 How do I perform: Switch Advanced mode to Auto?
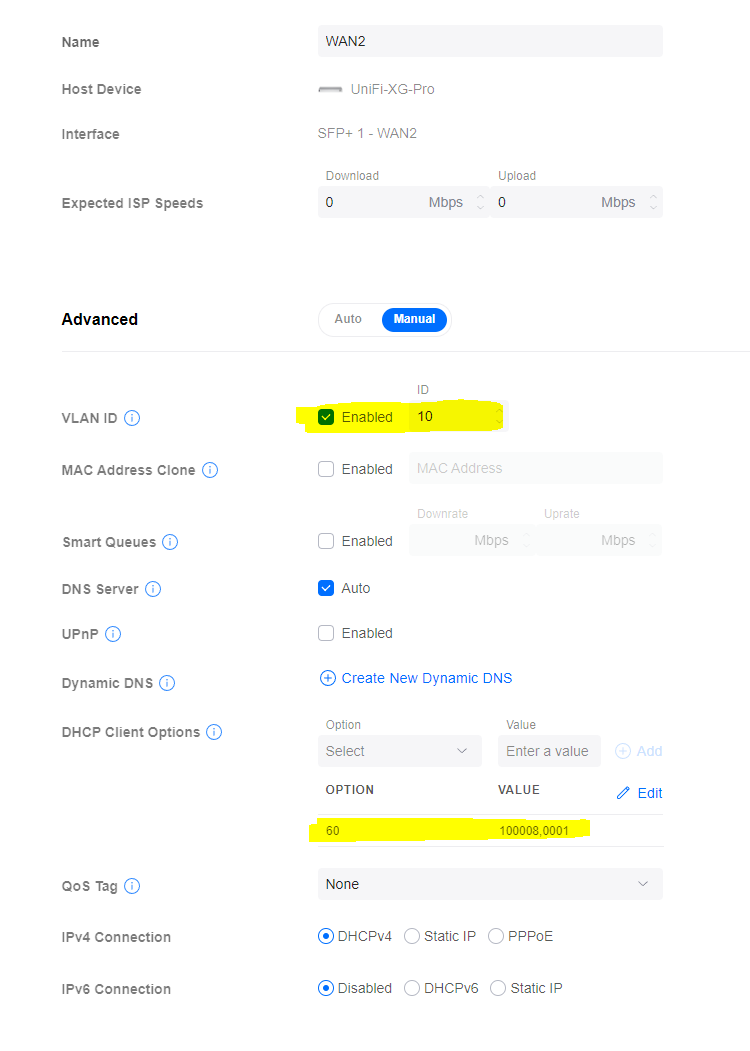coord(348,319)
